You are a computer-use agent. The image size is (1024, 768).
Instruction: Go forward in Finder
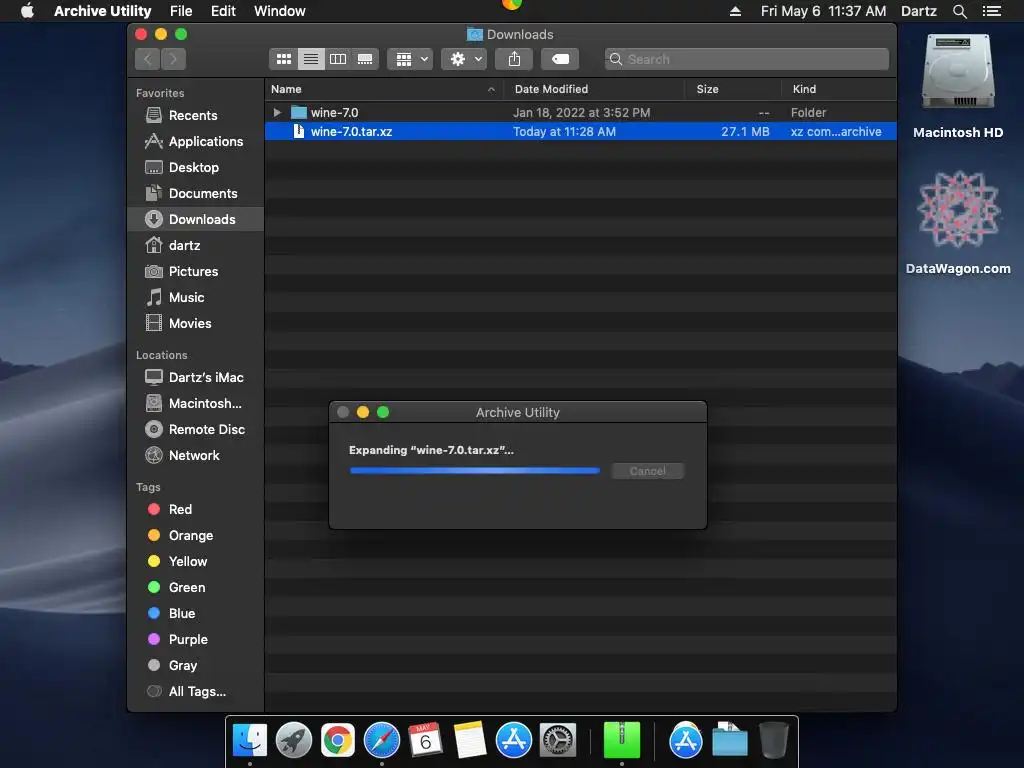[173, 59]
